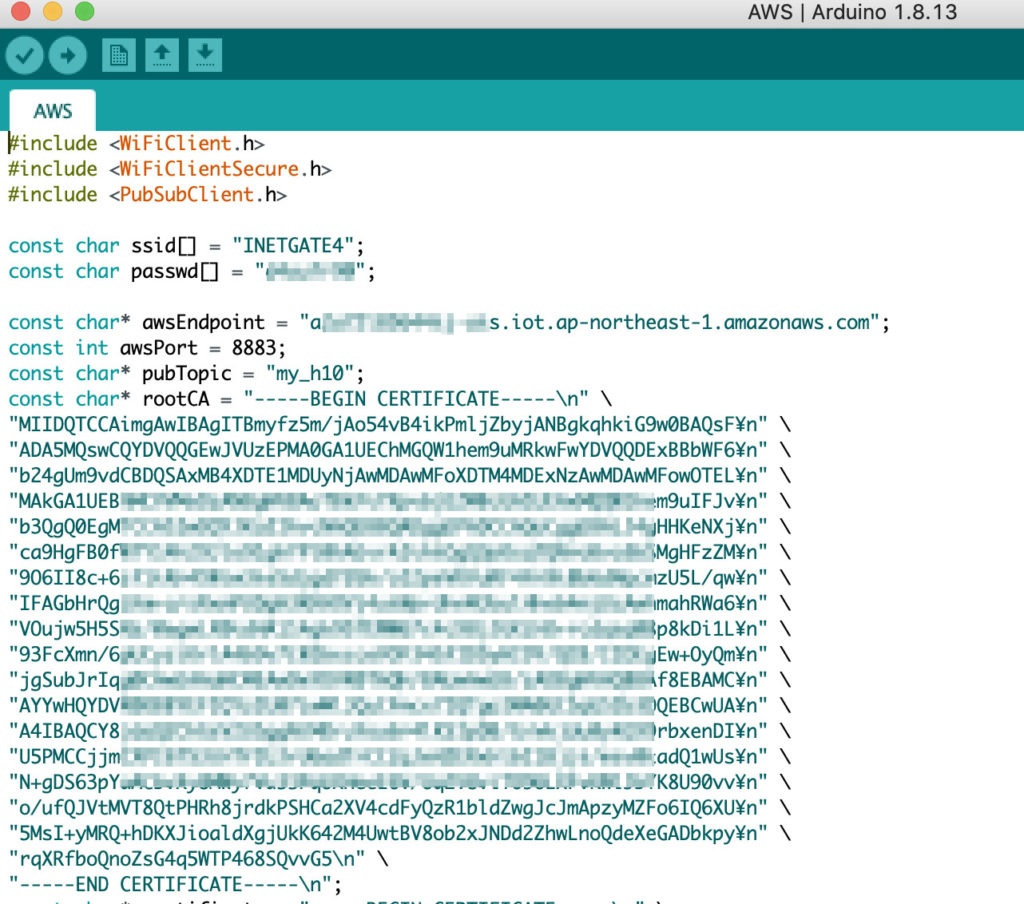Click the window title AWS | Arduino 1.8.13
The width and height of the screenshot is (1024, 904).
(x=852, y=13)
